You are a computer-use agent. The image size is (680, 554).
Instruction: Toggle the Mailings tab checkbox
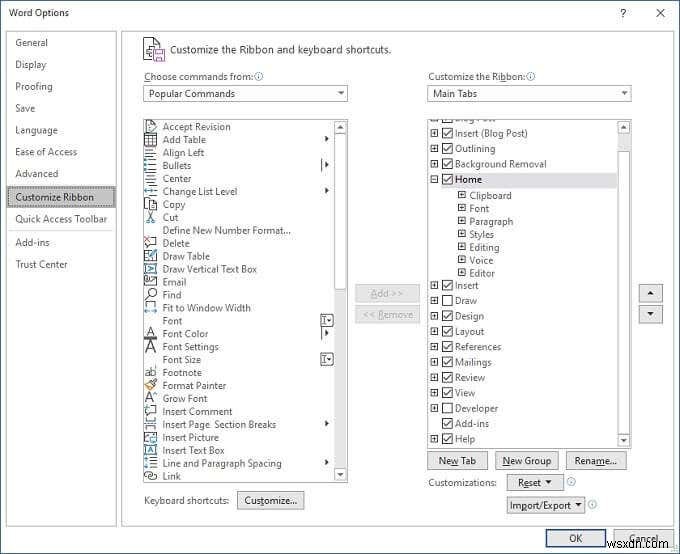pyautogui.click(x=447, y=362)
